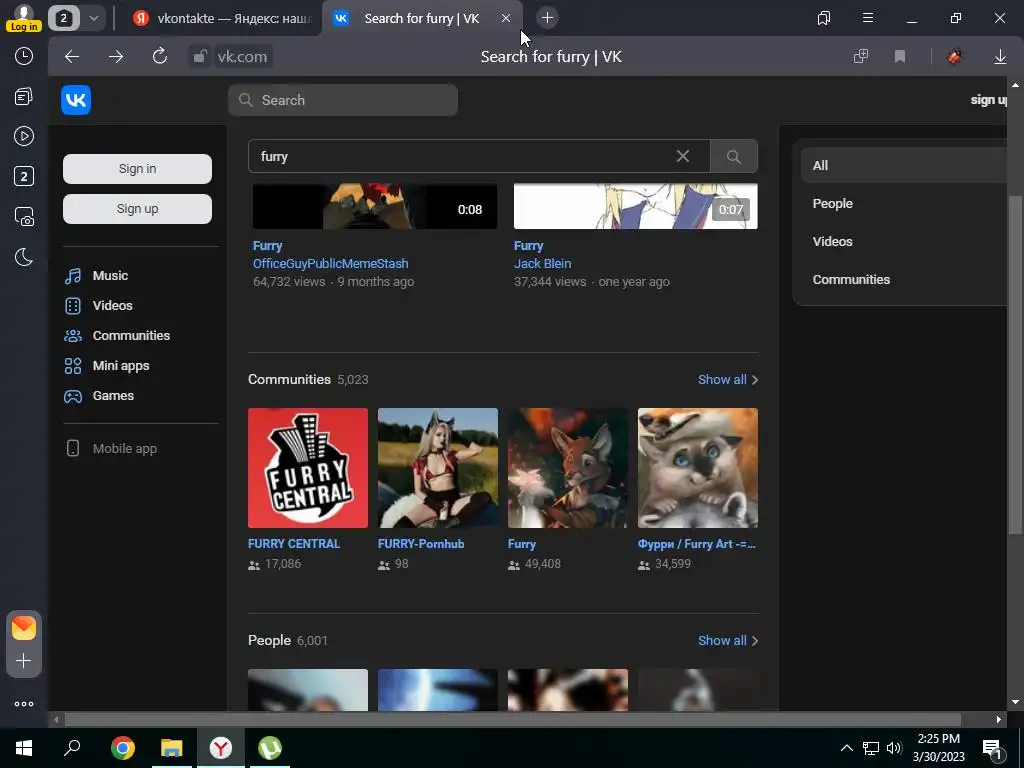Click the Sign up button in left panel
Image resolution: width=1024 pixels, height=768 pixels.
[137, 209]
